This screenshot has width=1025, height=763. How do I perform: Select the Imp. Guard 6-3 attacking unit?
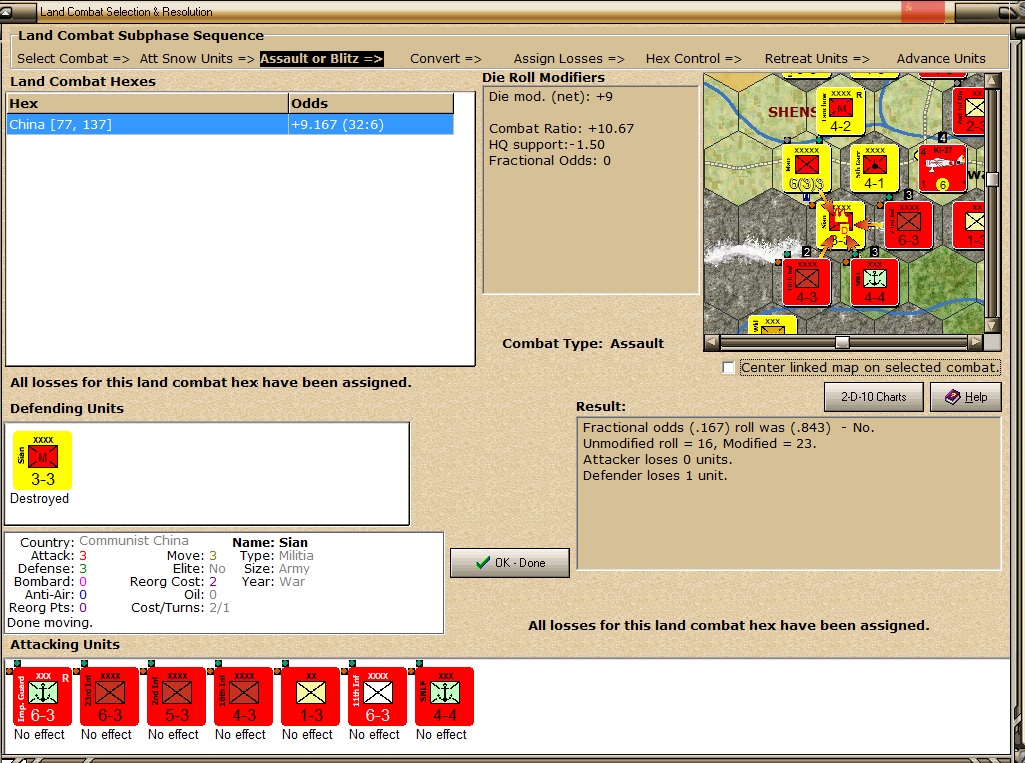point(42,696)
